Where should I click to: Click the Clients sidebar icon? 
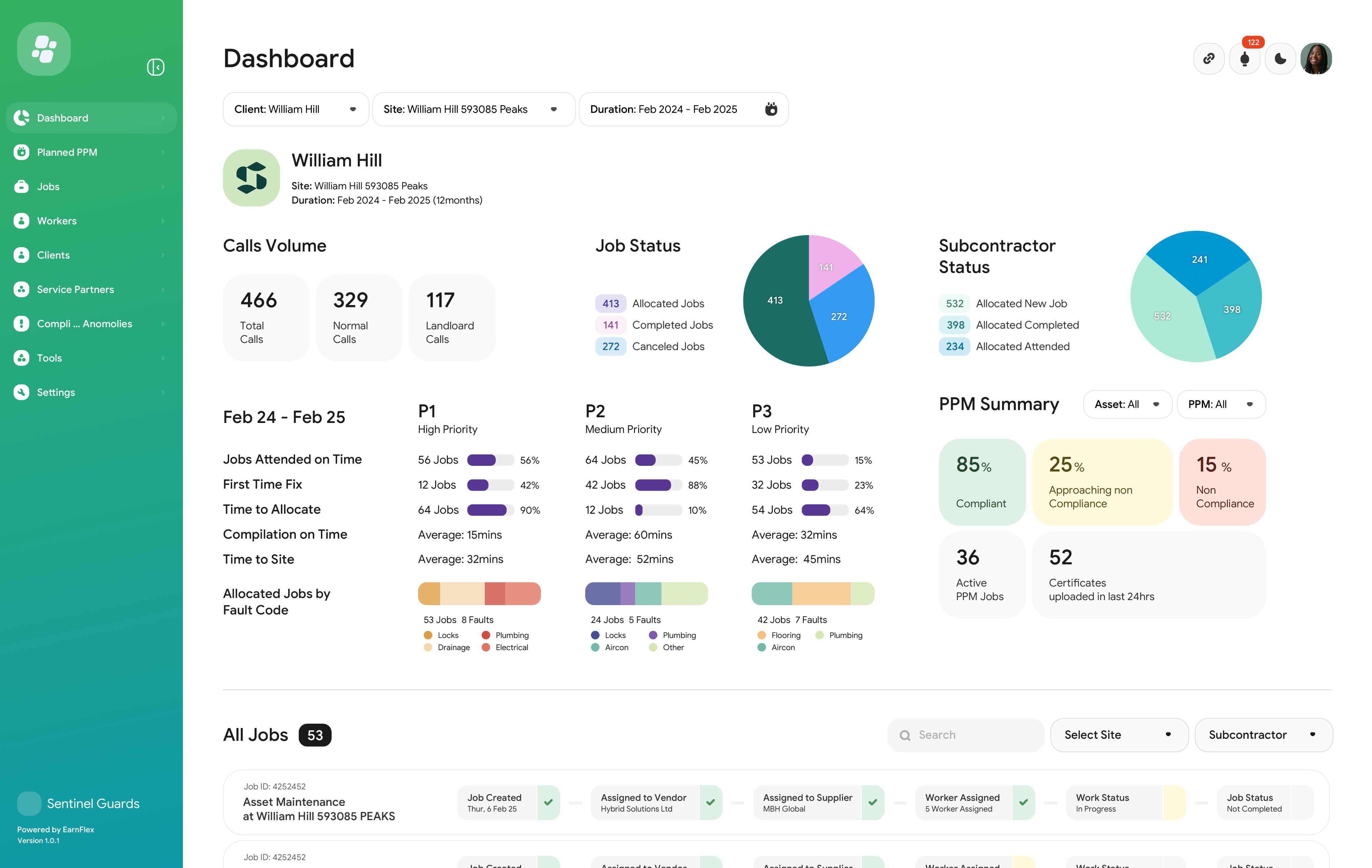pyautogui.click(x=22, y=255)
